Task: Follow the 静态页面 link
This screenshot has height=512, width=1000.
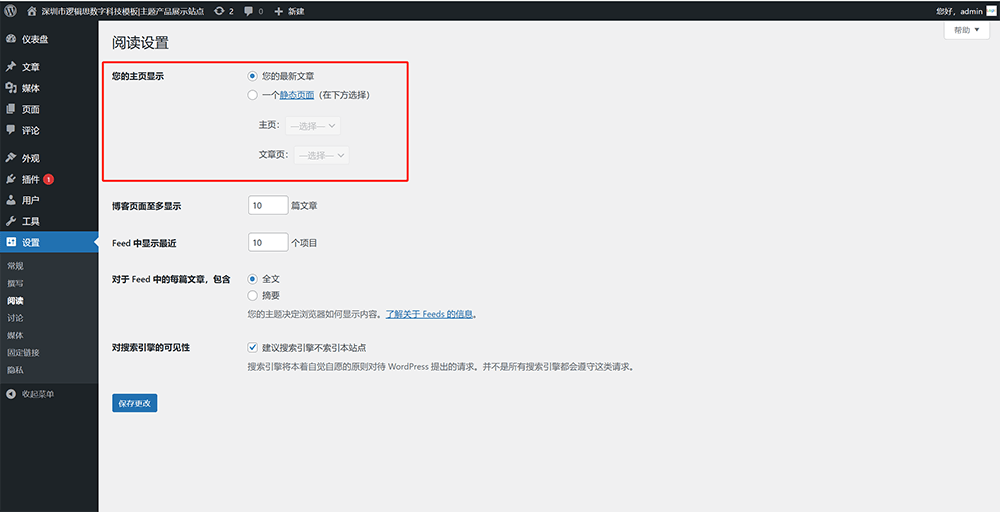Action: click(x=297, y=95)
